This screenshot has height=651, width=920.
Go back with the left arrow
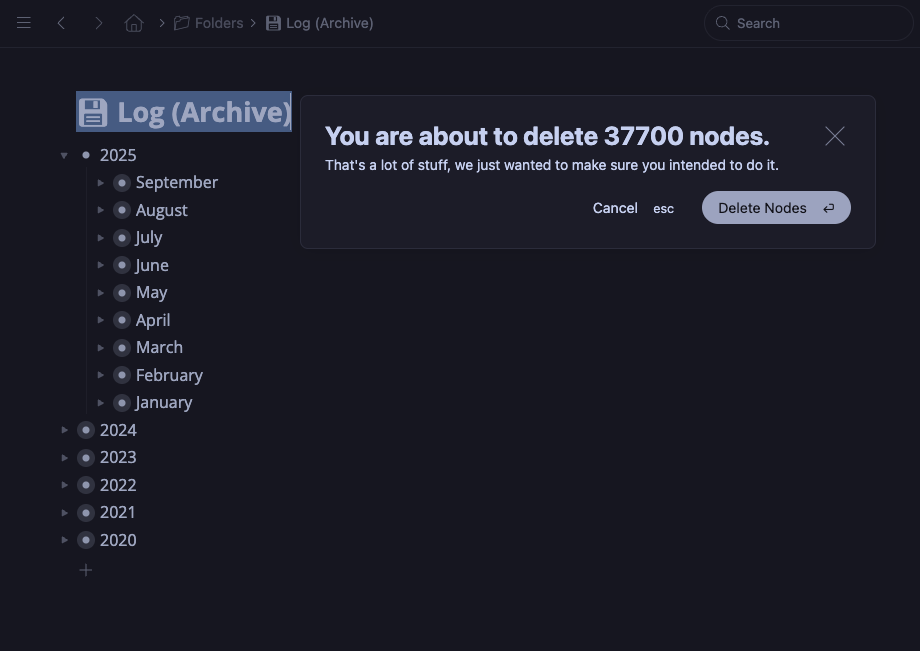coord(61,23)
